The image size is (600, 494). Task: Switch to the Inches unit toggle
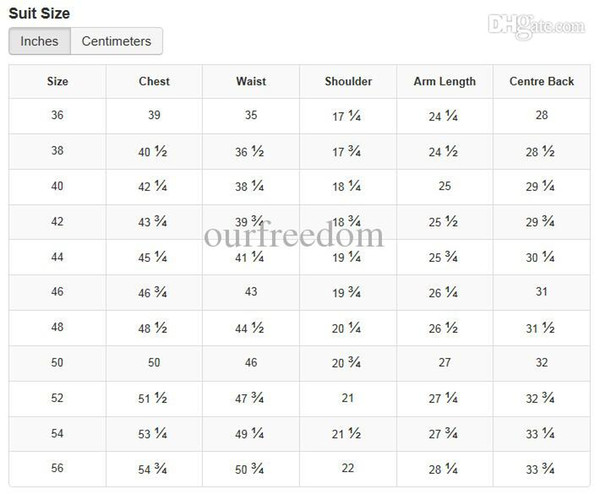40,41
